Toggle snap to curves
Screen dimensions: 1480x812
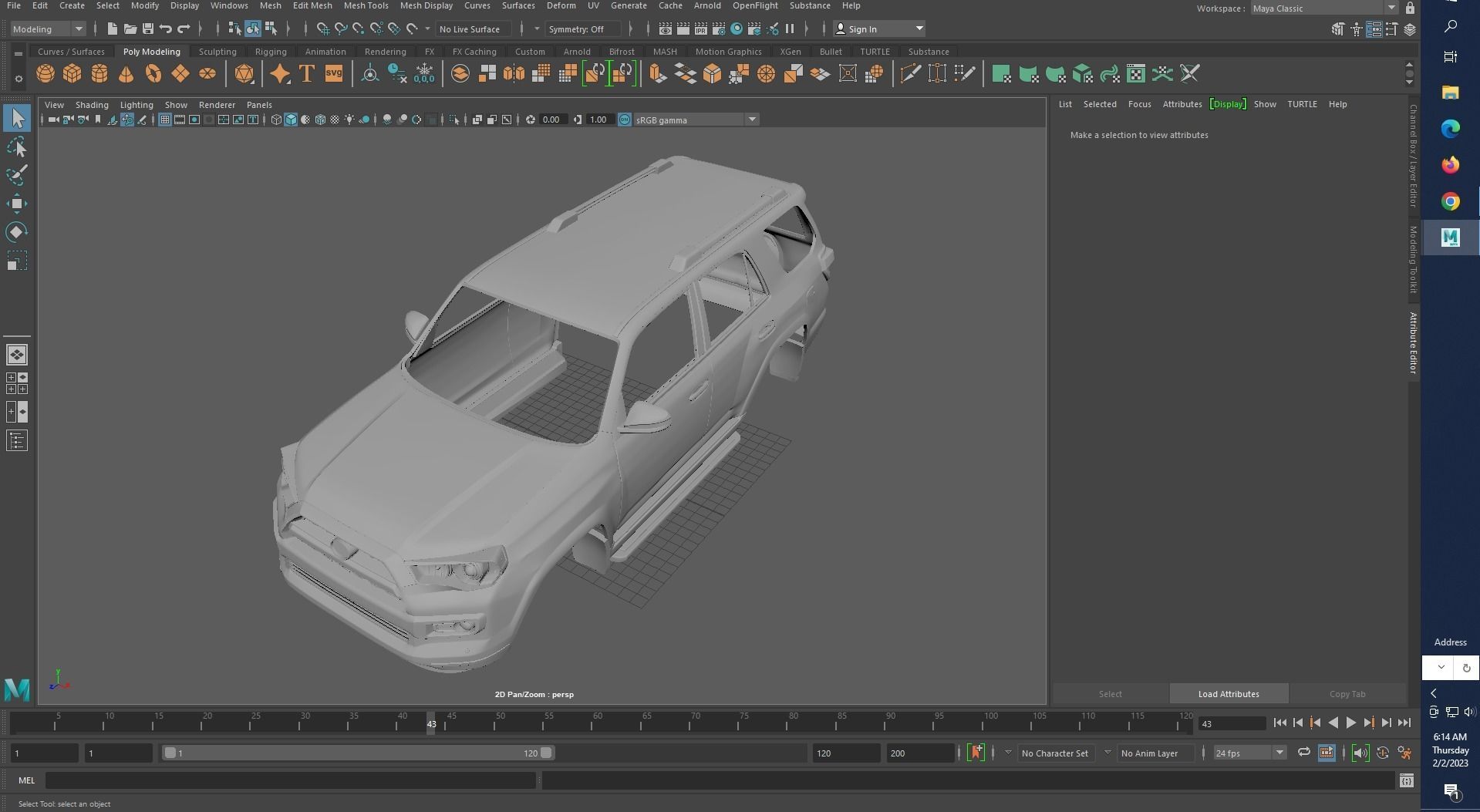pos(341,29)
